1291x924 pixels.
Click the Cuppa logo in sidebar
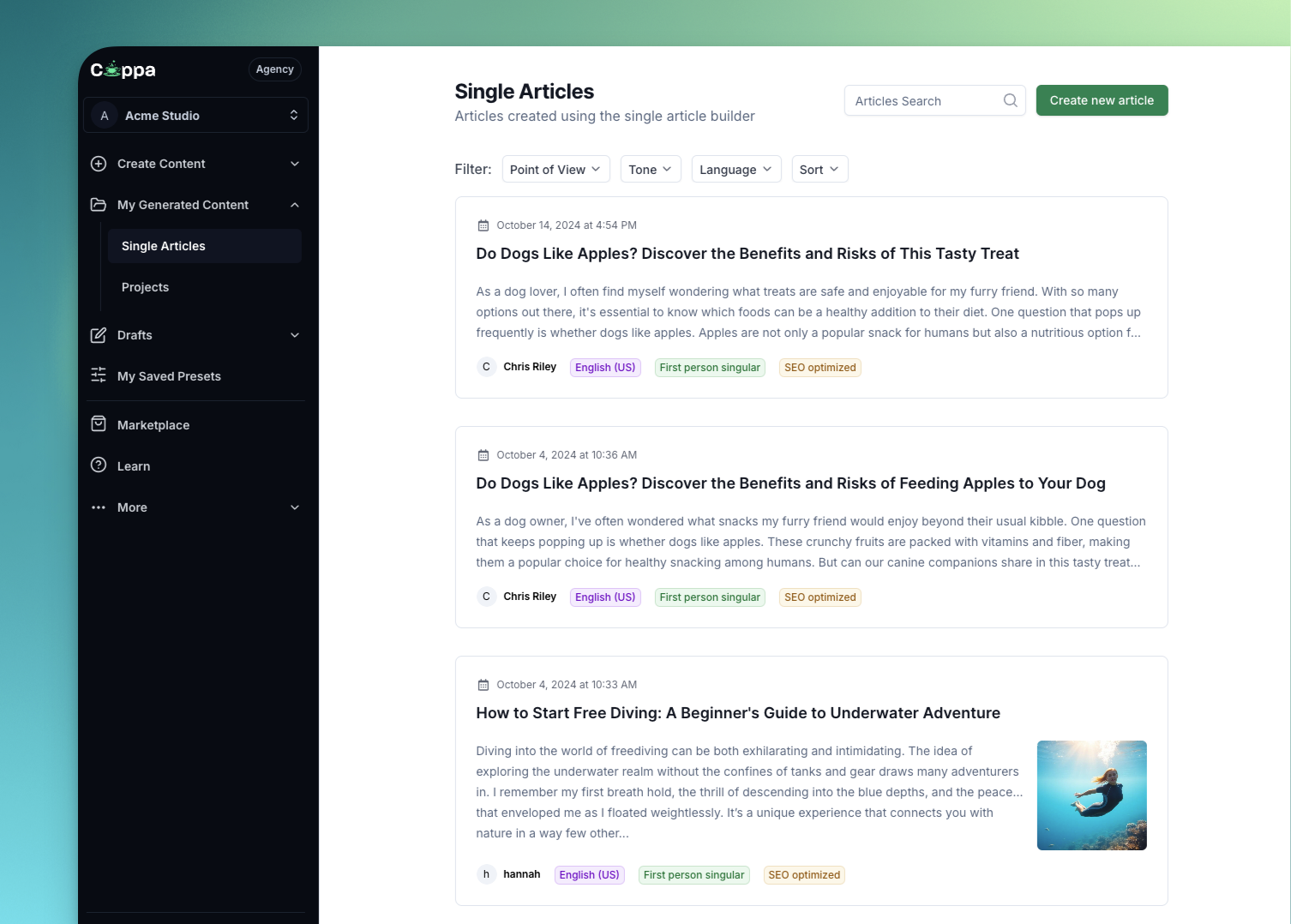(123, 70)
